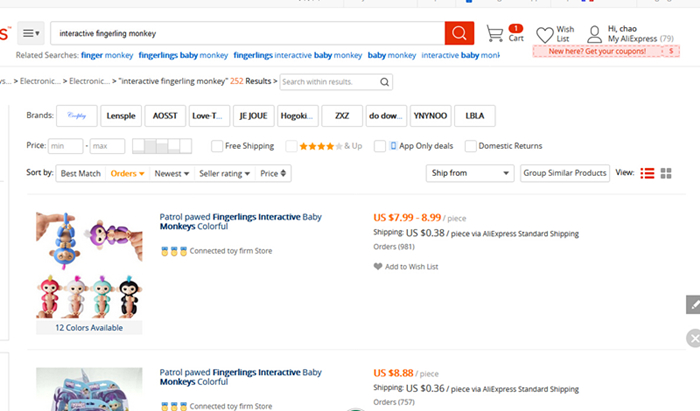Viewport: 700px width, 411px height.
Task: Select the first script-logo brand filter
Action: 77,116
